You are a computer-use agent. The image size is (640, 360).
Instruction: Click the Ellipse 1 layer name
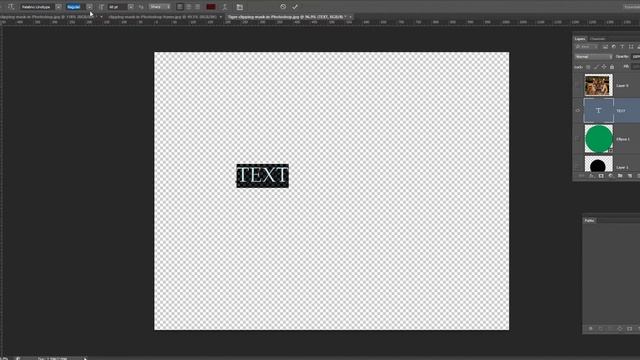[623, 139]
